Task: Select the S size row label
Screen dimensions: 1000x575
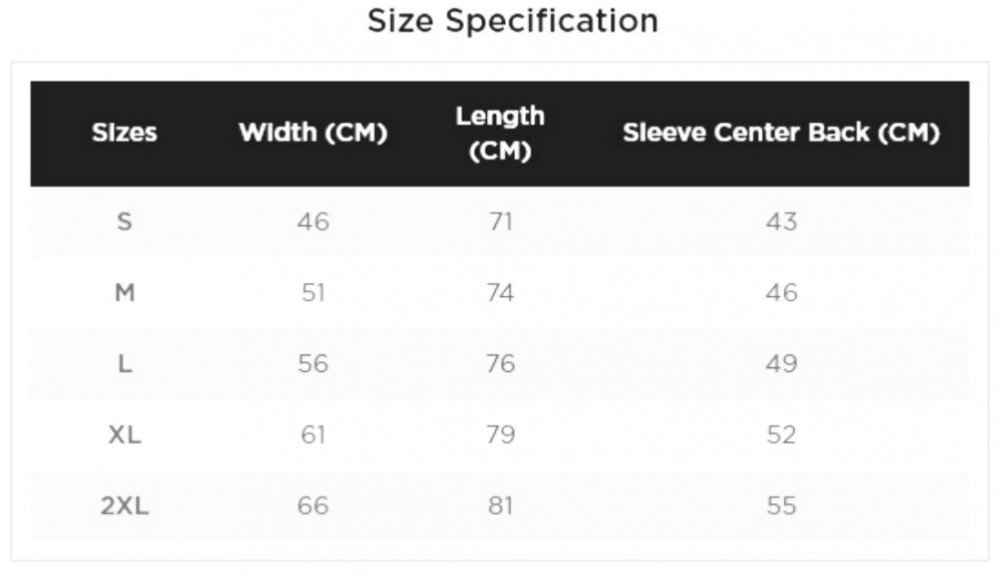Action: coord(124,222)
